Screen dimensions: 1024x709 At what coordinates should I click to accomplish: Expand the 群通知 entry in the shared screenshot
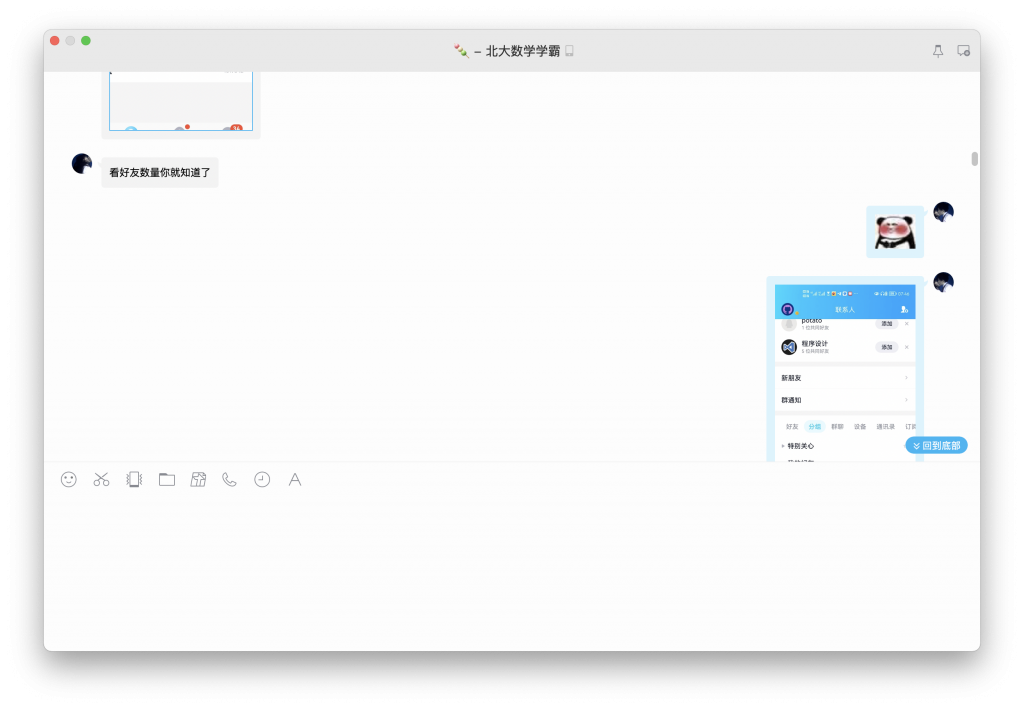pos(845,399)
